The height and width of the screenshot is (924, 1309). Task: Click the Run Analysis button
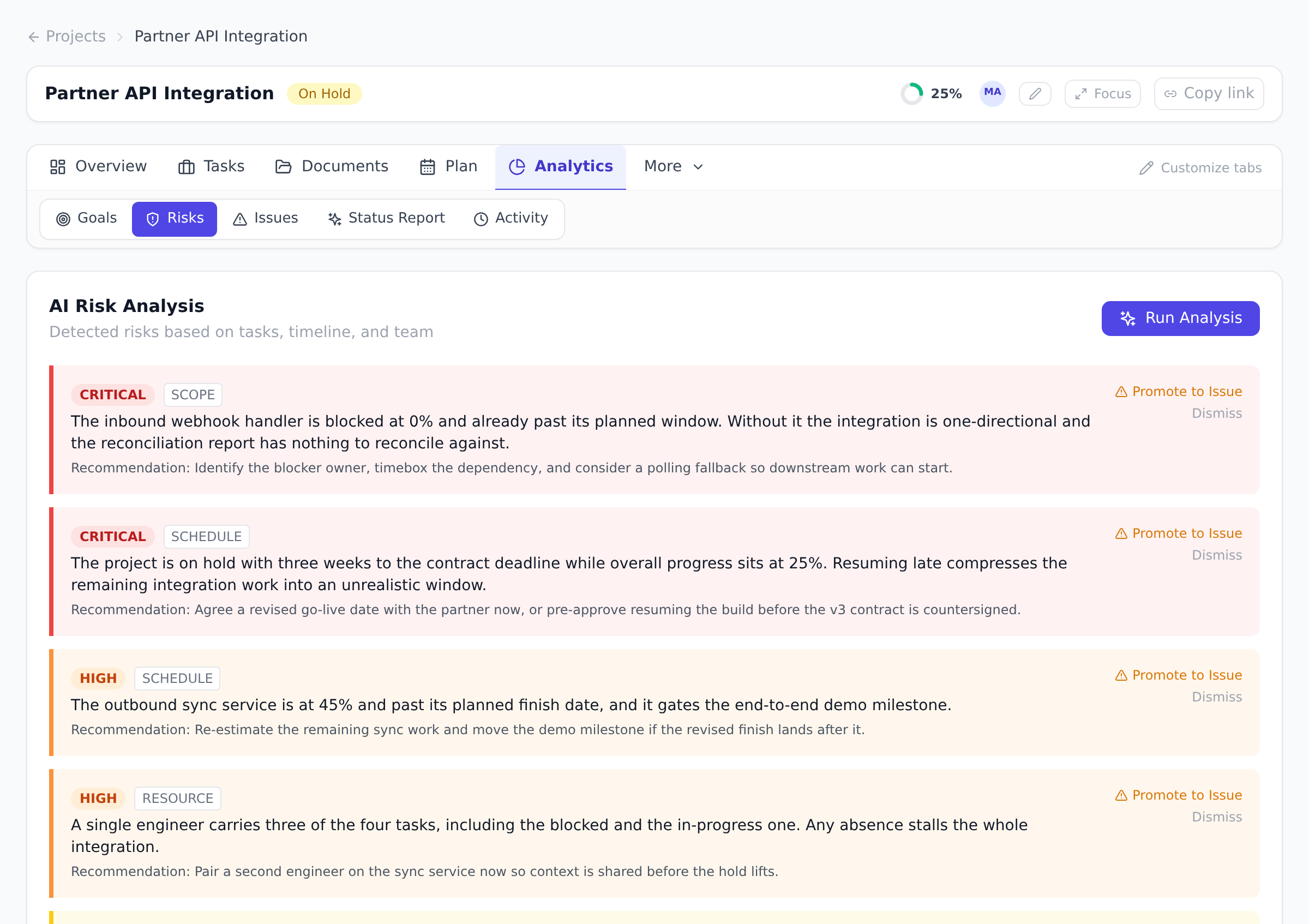[x=1180, y=319]
